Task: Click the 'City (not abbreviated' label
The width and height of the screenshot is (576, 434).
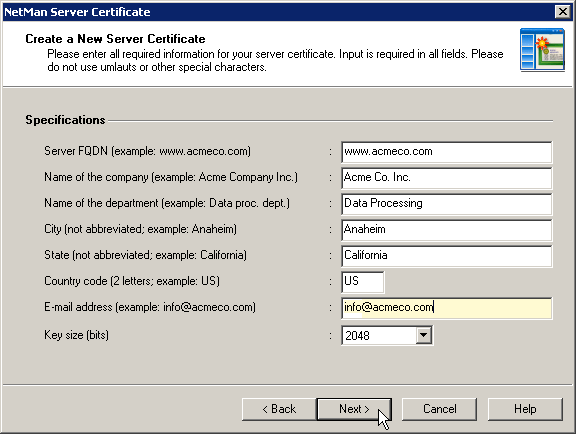Action: (x=140, y=229)
